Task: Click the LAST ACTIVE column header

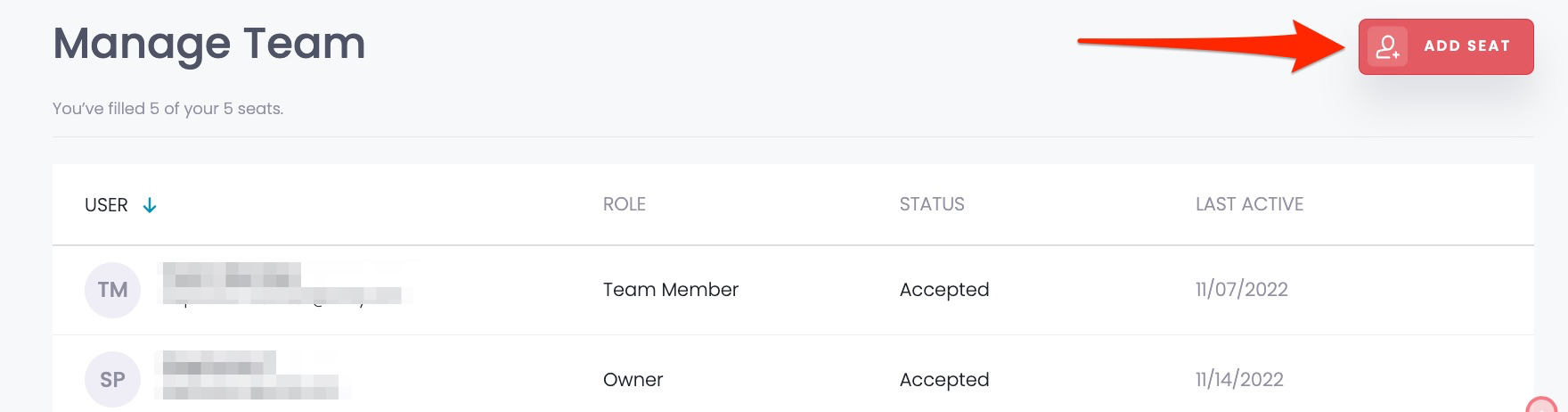Action: click(1249, 204)
